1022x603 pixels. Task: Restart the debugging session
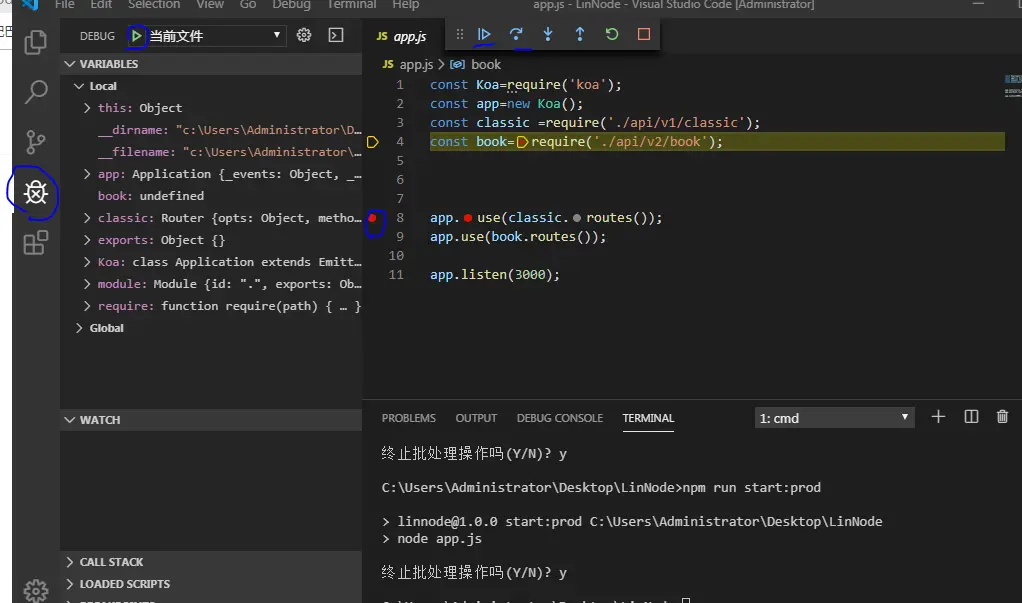coord(611,35)
